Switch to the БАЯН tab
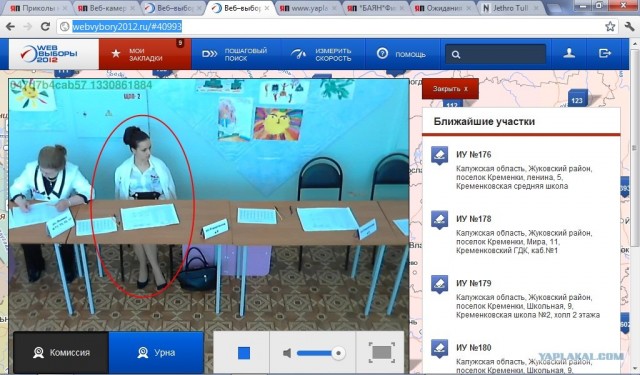640x375 pixels. click(x=376, y=8)
